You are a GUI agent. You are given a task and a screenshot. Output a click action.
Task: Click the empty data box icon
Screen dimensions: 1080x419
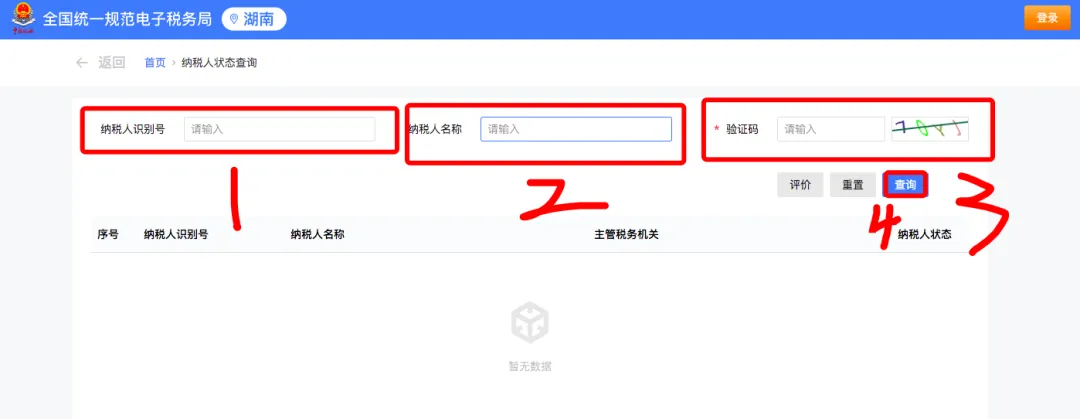(530, 325)
